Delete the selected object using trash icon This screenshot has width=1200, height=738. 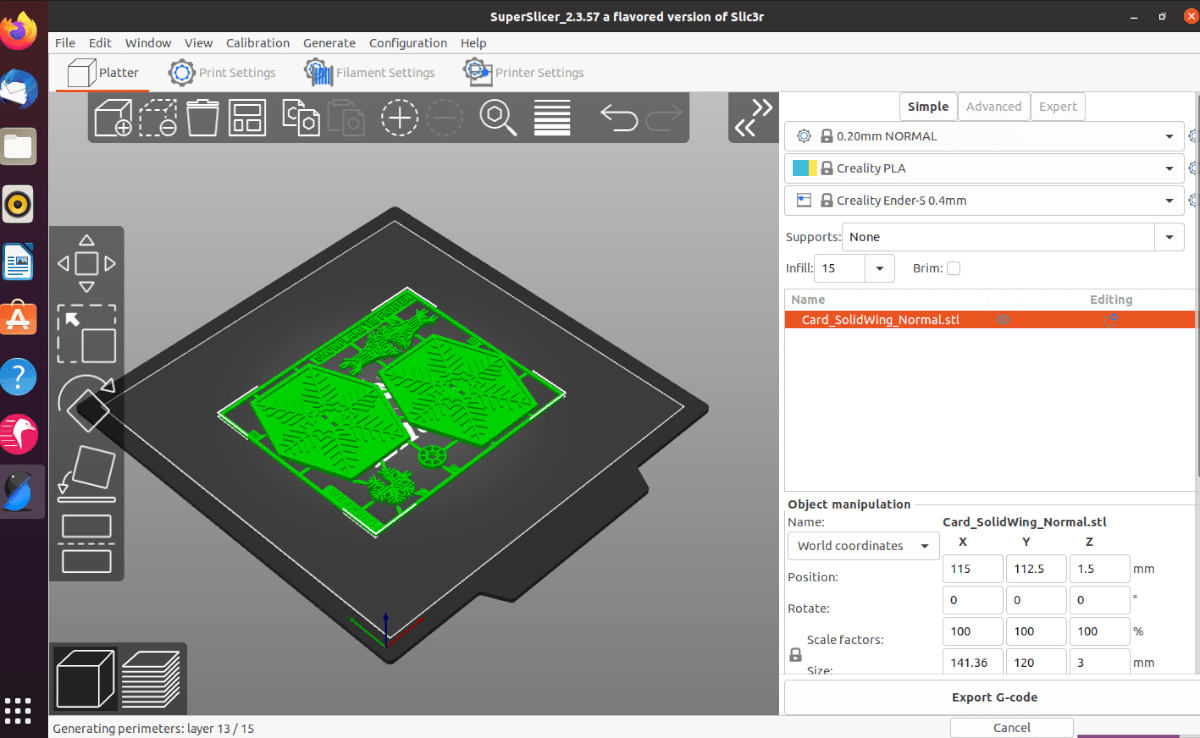coord(202,117)
